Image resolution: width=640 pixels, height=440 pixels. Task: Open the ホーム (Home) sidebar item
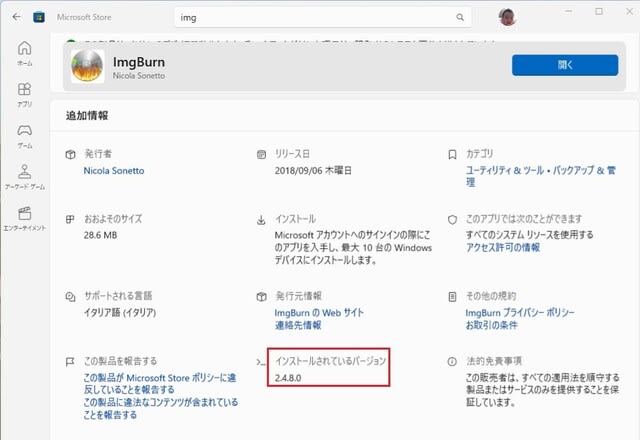(x=24, y=53)
